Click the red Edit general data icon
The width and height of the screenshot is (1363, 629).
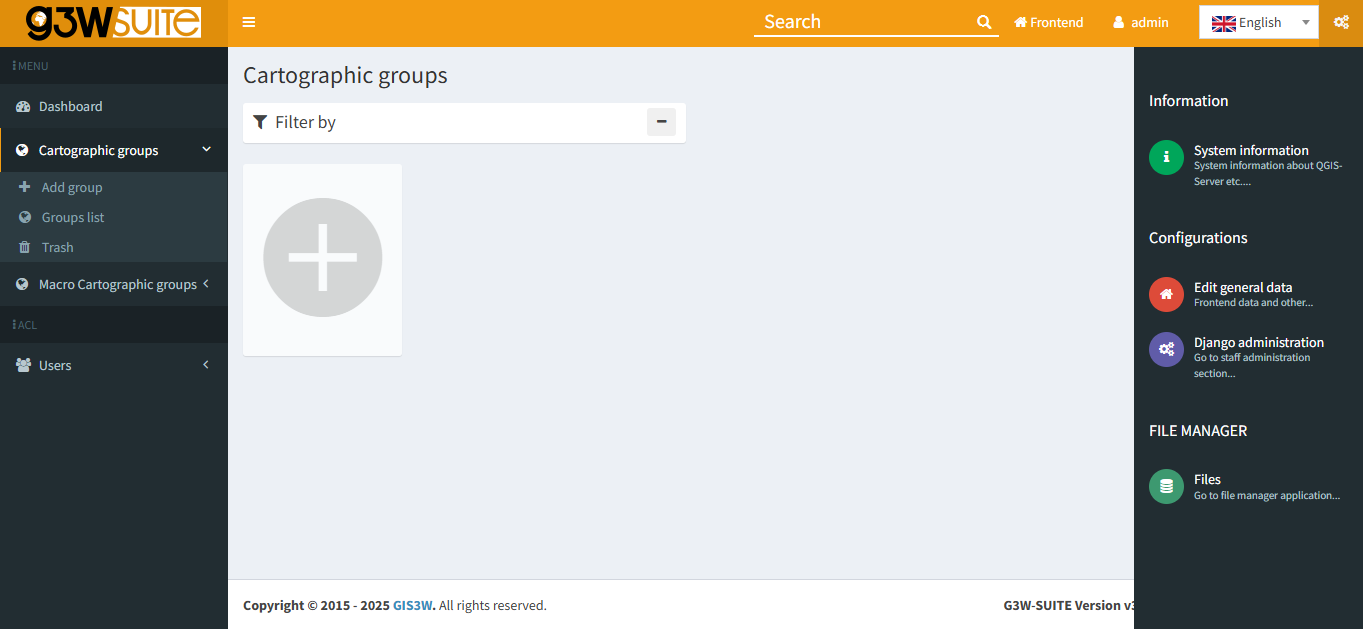pyautogui.click(x=1166, y=294)
